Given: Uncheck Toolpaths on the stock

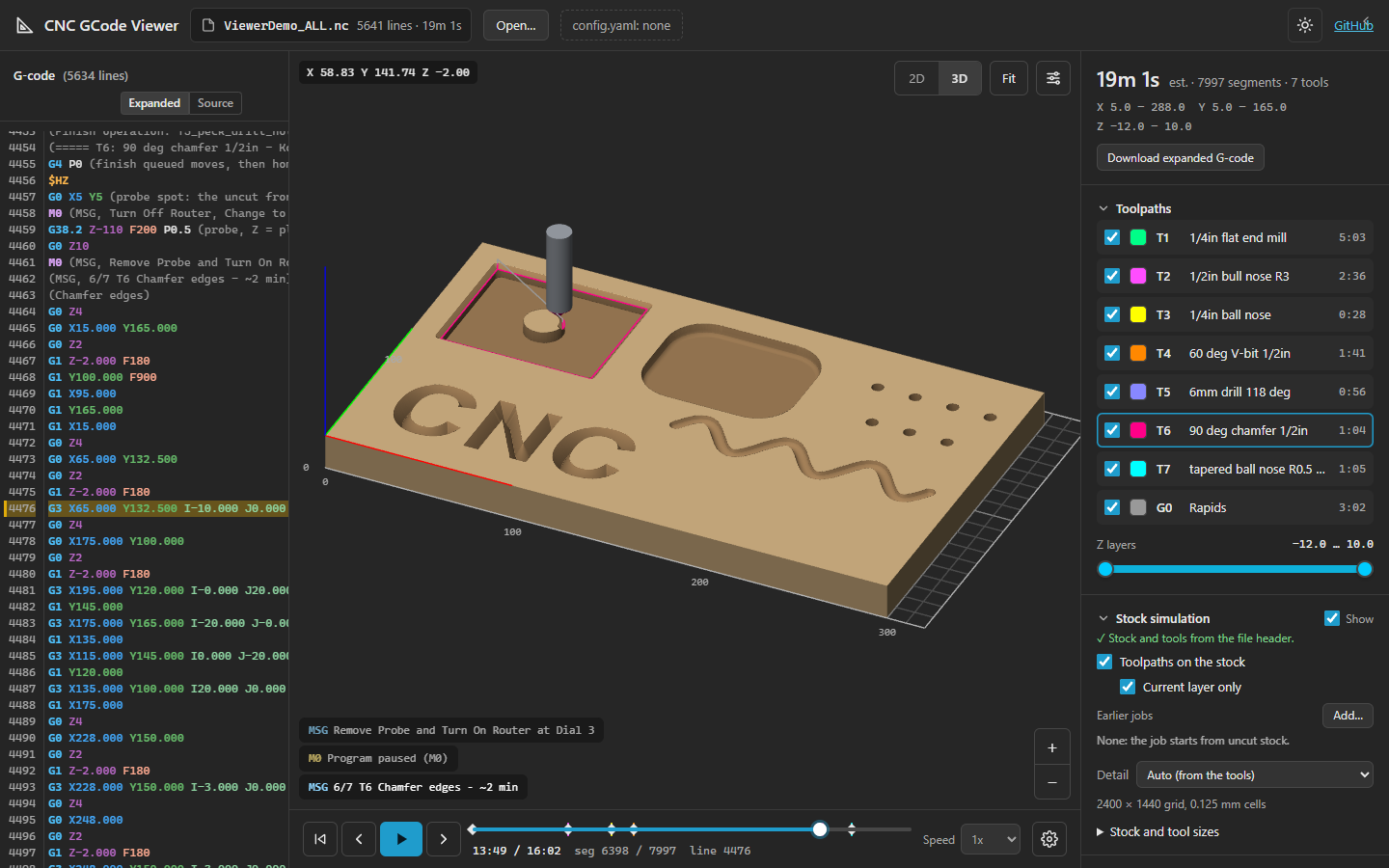Looking at the screenshot, I should [x=1104, y=662].
